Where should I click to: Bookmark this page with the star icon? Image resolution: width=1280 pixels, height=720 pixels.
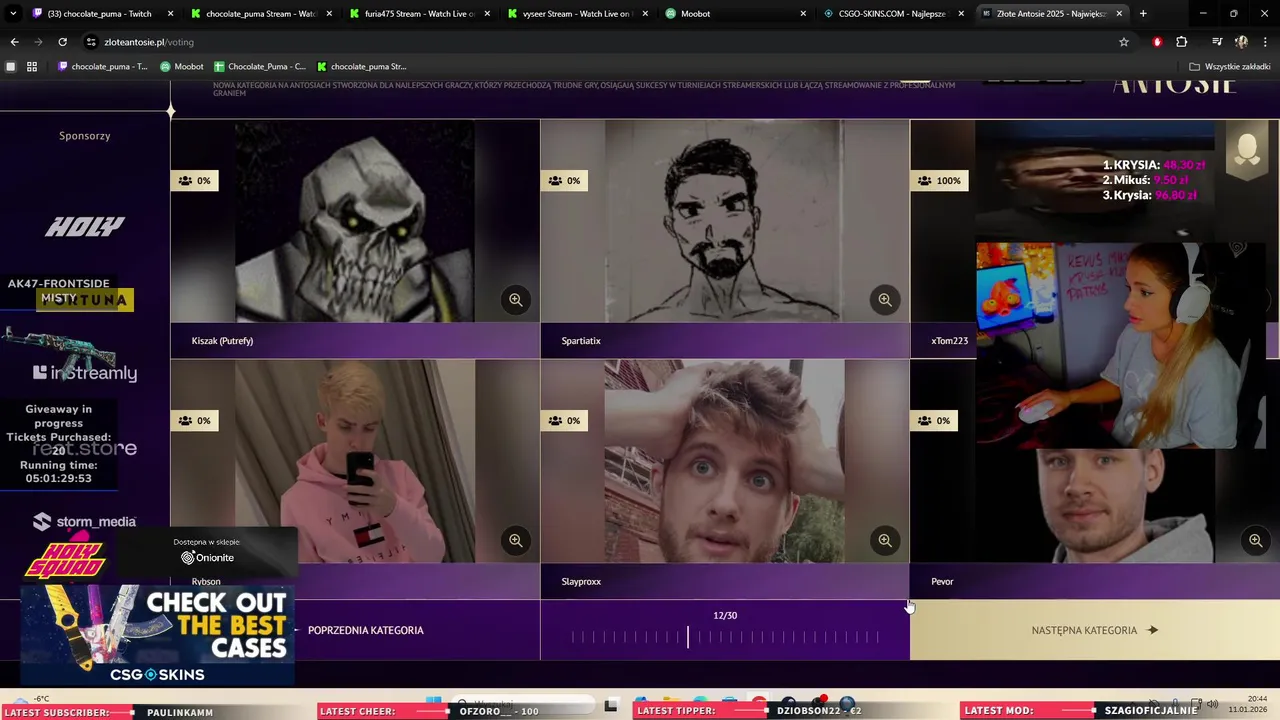[x=1124, y=42]
